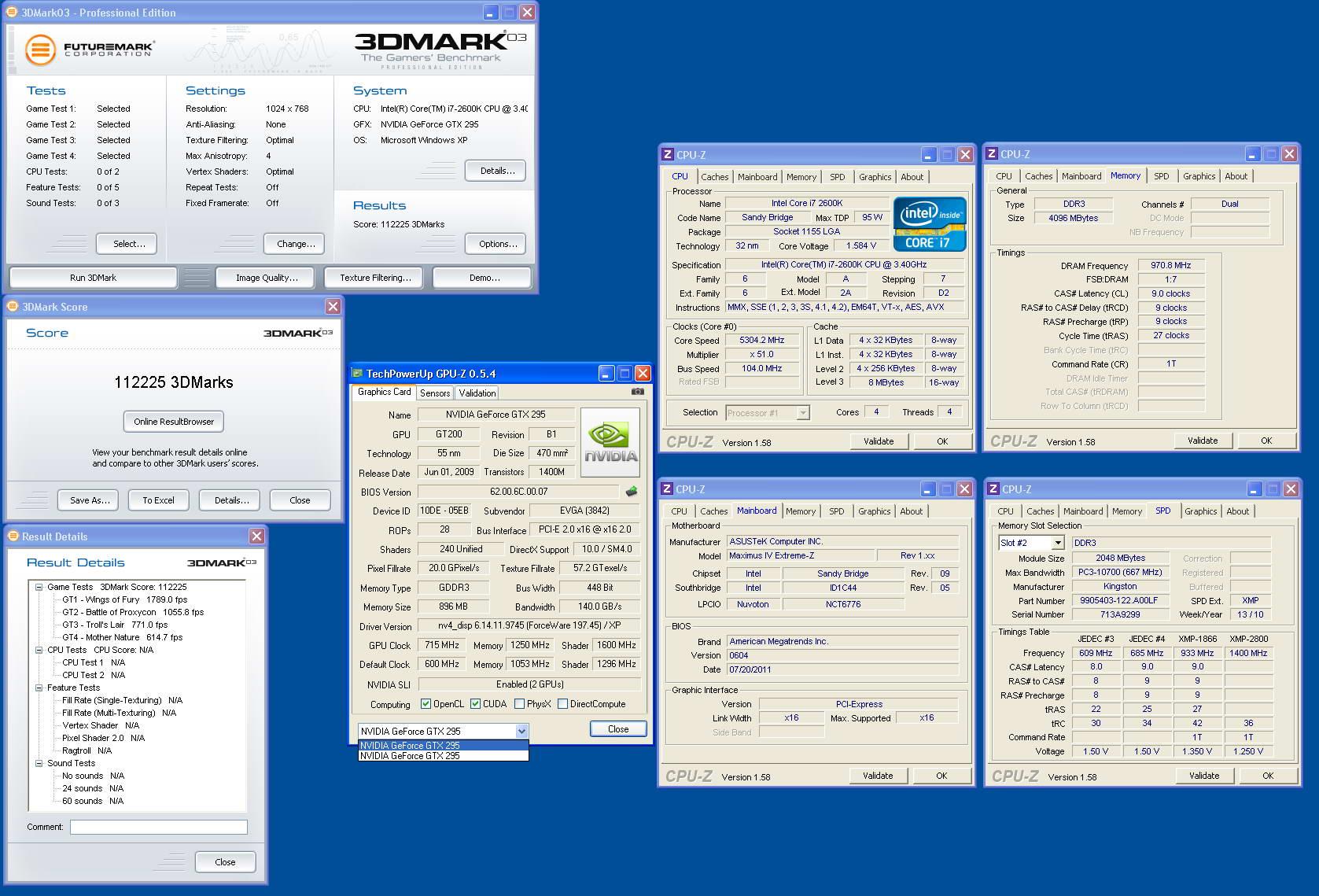Click the 5304.2 MHz Core Speed value
This screenshot has height=896, width=1319.
pyautogui.click(x=762, y=341)
